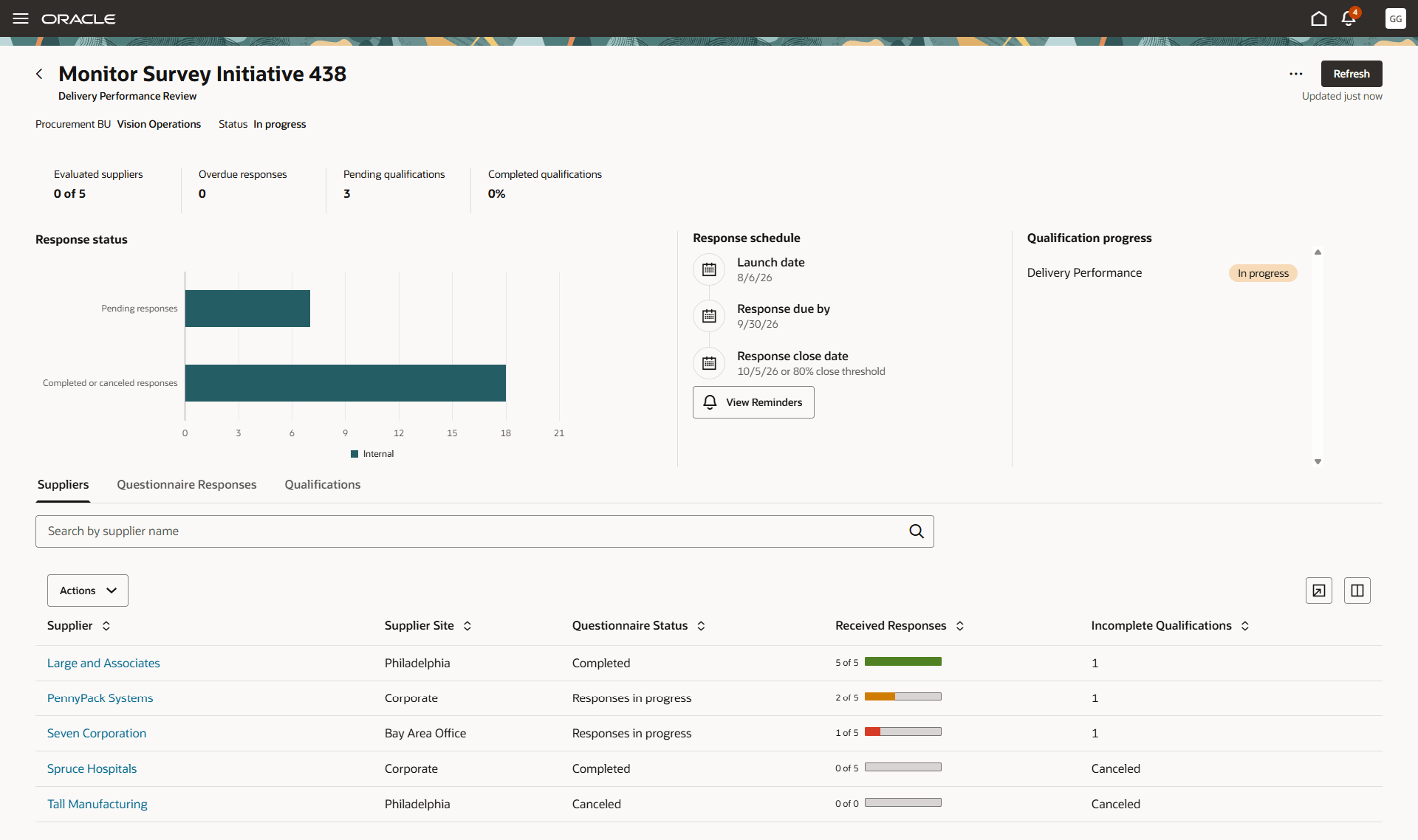Click the Pending qualifications value 3

tap(347, 194)
